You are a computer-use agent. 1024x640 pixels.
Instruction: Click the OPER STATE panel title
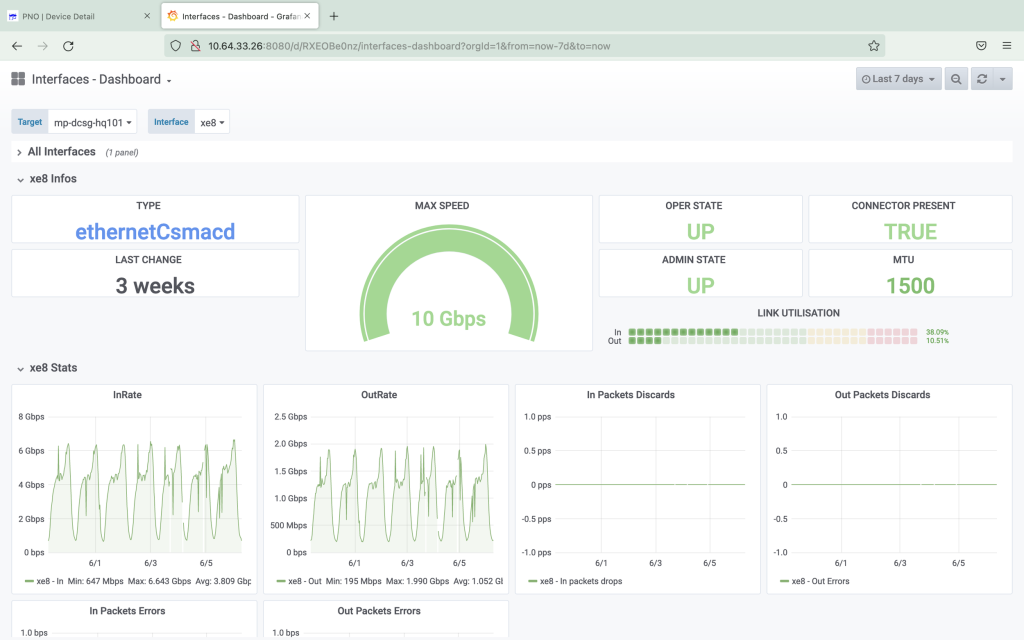click(694, 206)
